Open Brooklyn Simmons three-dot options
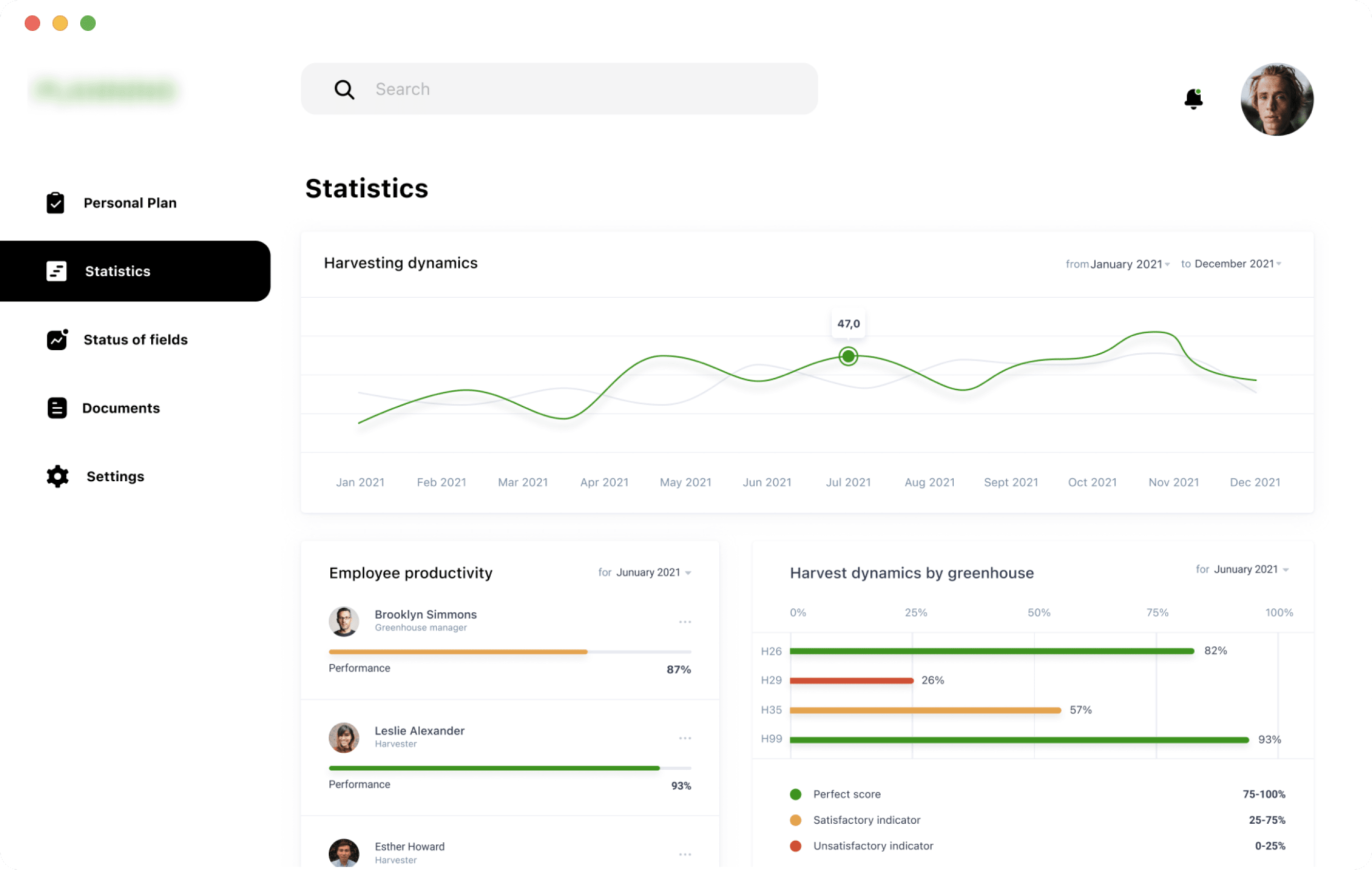 [x=685, y=622]
